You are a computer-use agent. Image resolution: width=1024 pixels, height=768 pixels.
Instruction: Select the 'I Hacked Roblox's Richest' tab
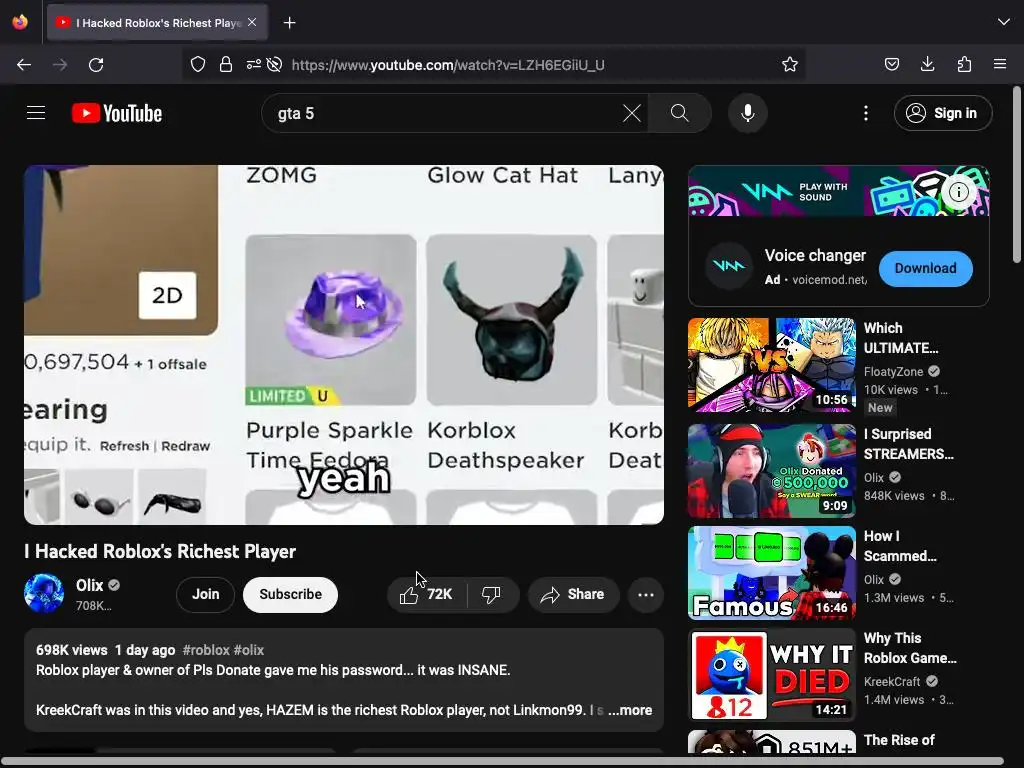(x=157, y=23)
